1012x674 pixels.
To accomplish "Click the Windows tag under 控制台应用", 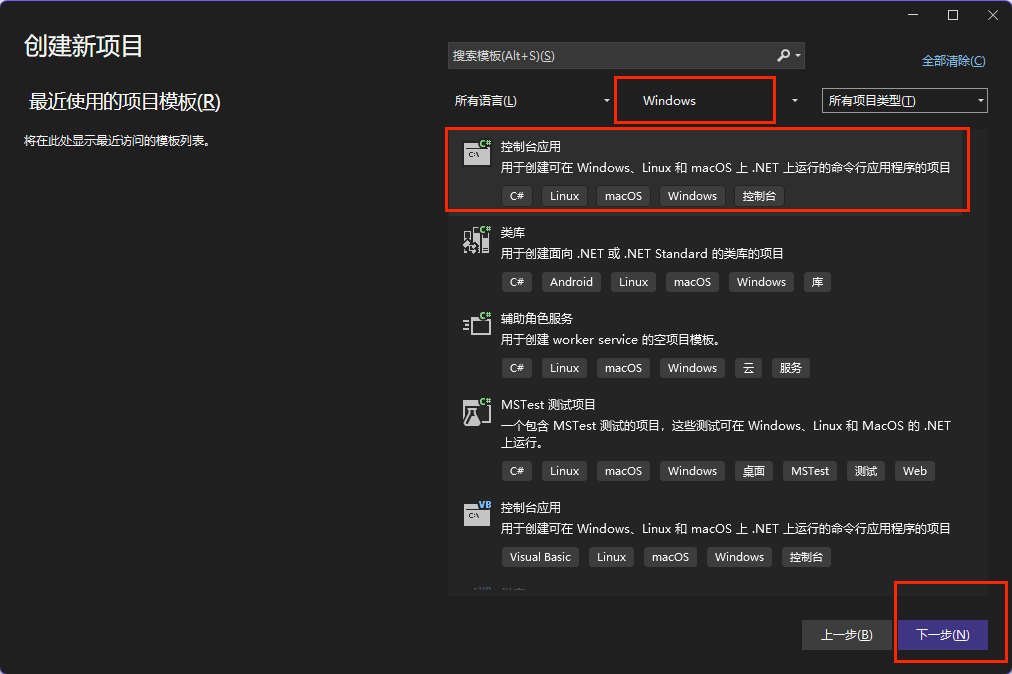I will click(691, 195).
